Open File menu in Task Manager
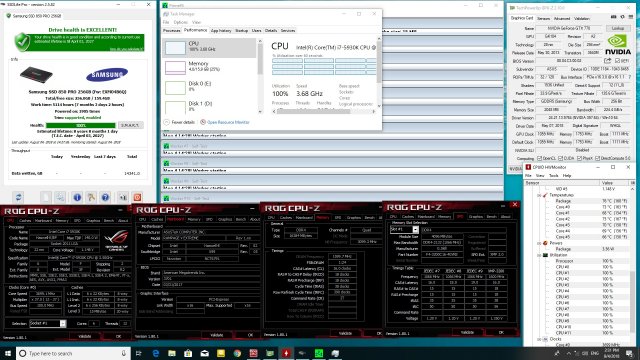 point(166,22)
